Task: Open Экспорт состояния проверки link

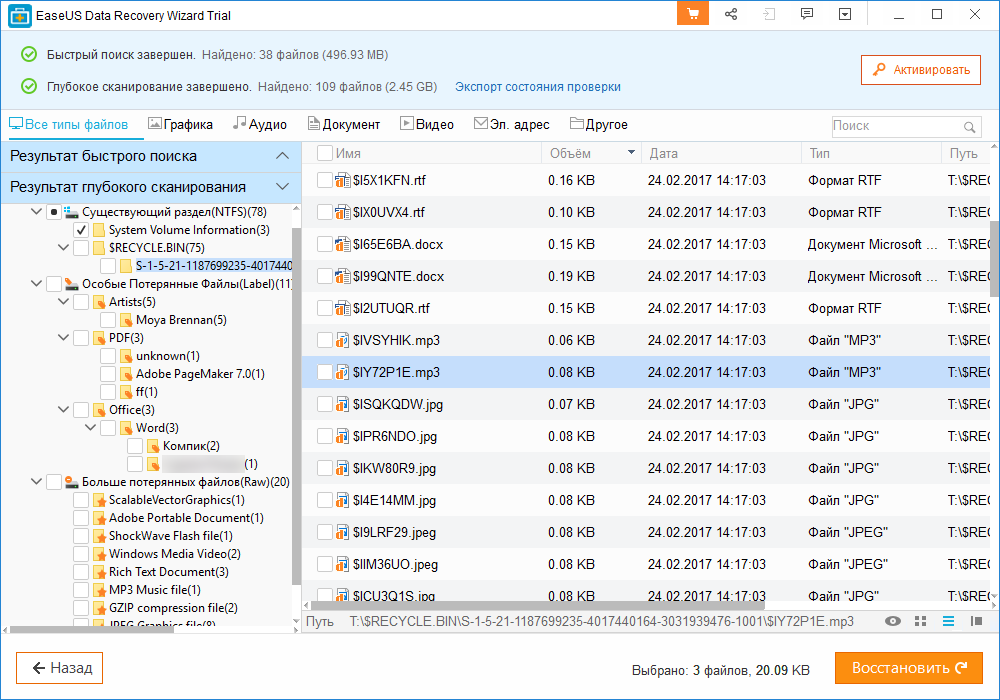Action: tap(538, 87)
